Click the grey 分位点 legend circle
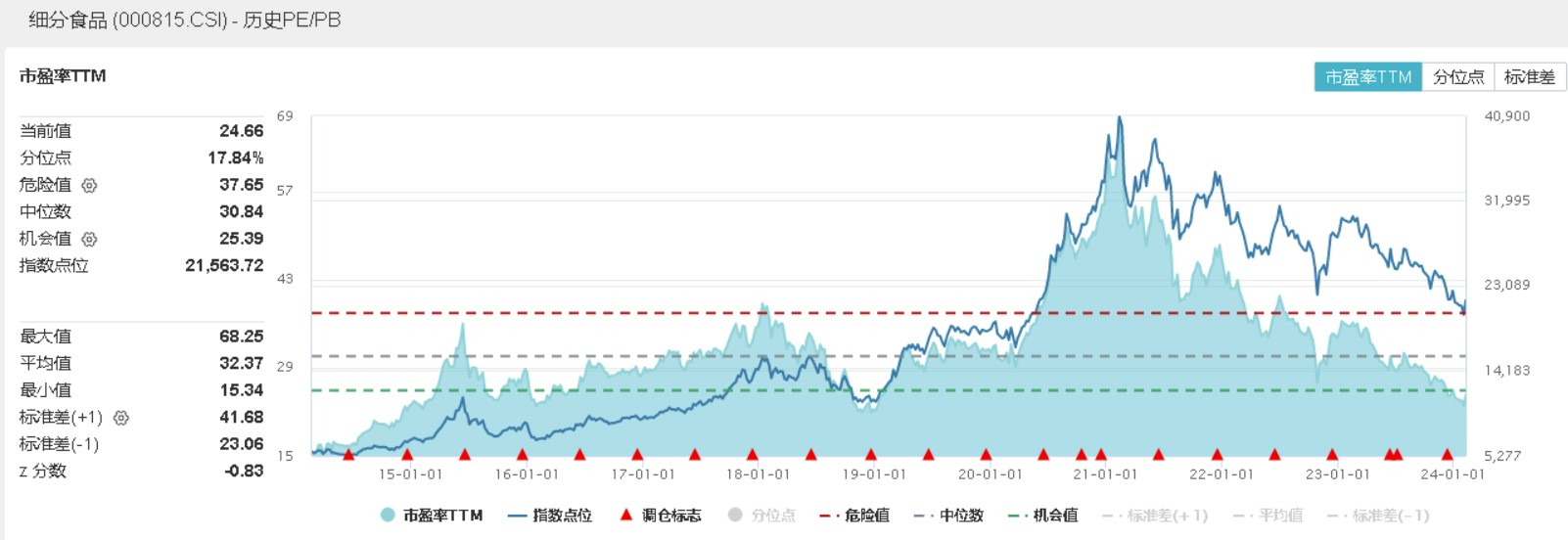Screen dimensions: 1568x540 click(735, 515)
